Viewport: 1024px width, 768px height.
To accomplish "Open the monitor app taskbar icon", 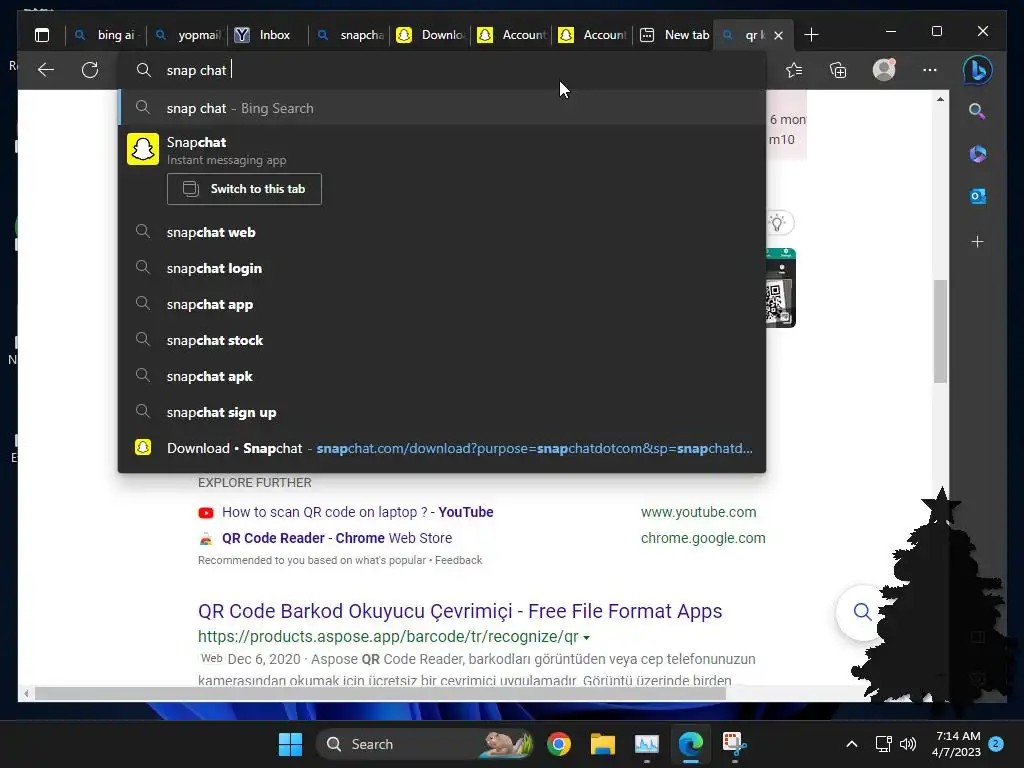I will (647, 744).
